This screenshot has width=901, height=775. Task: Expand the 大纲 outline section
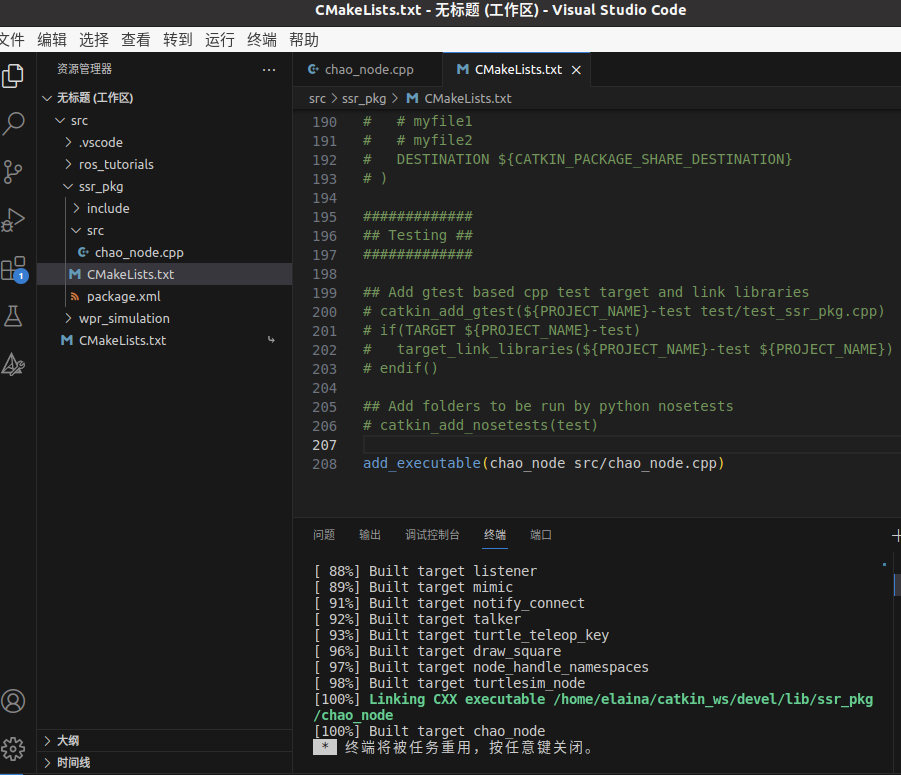tap(48, 741)
